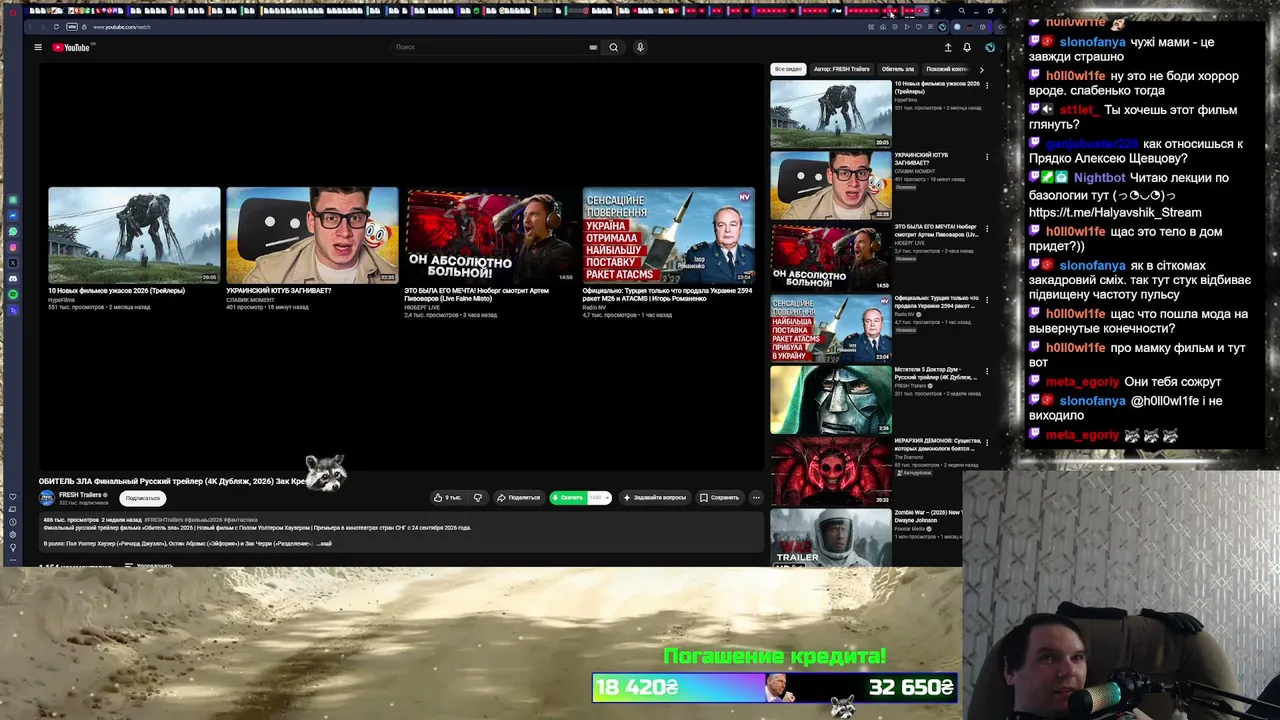The width and height of the screenshot is (1280, 720).
Task: Open options for '10 Новых фильмов ужасов 2026' sidebar video
Action: point(987,85)
